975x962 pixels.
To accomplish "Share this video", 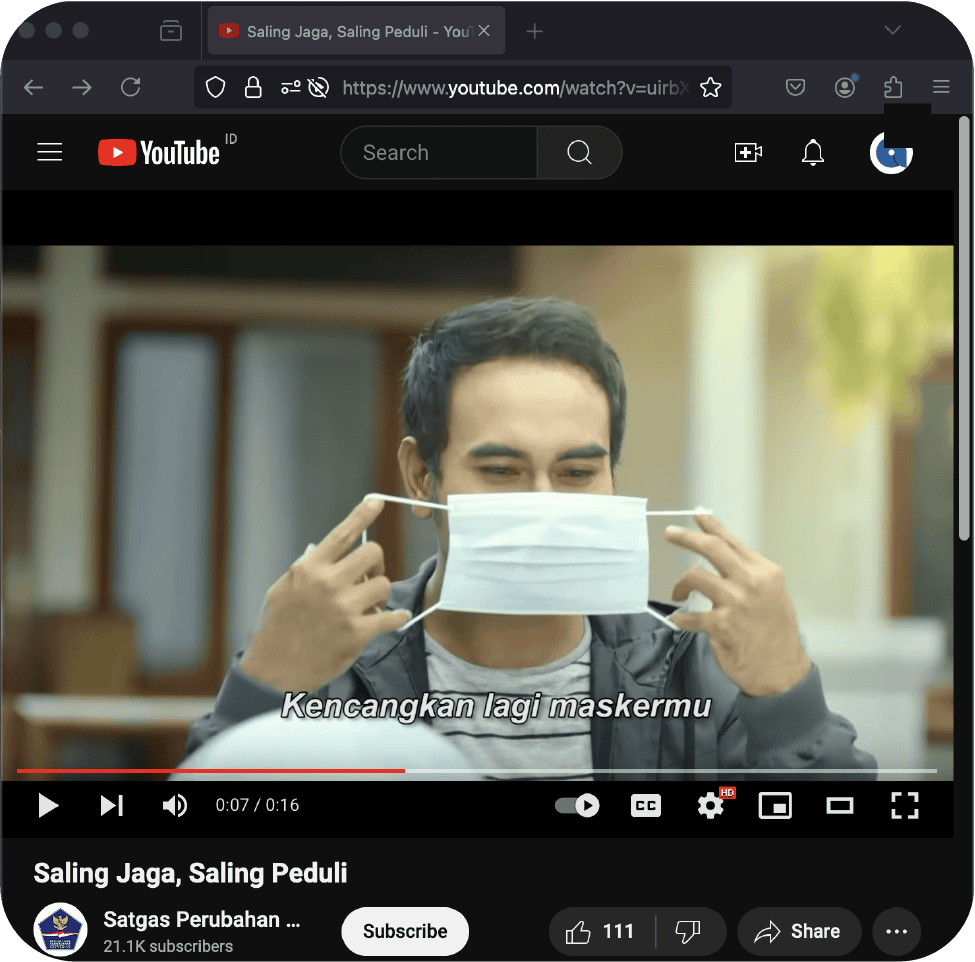I will click(798, 932).
